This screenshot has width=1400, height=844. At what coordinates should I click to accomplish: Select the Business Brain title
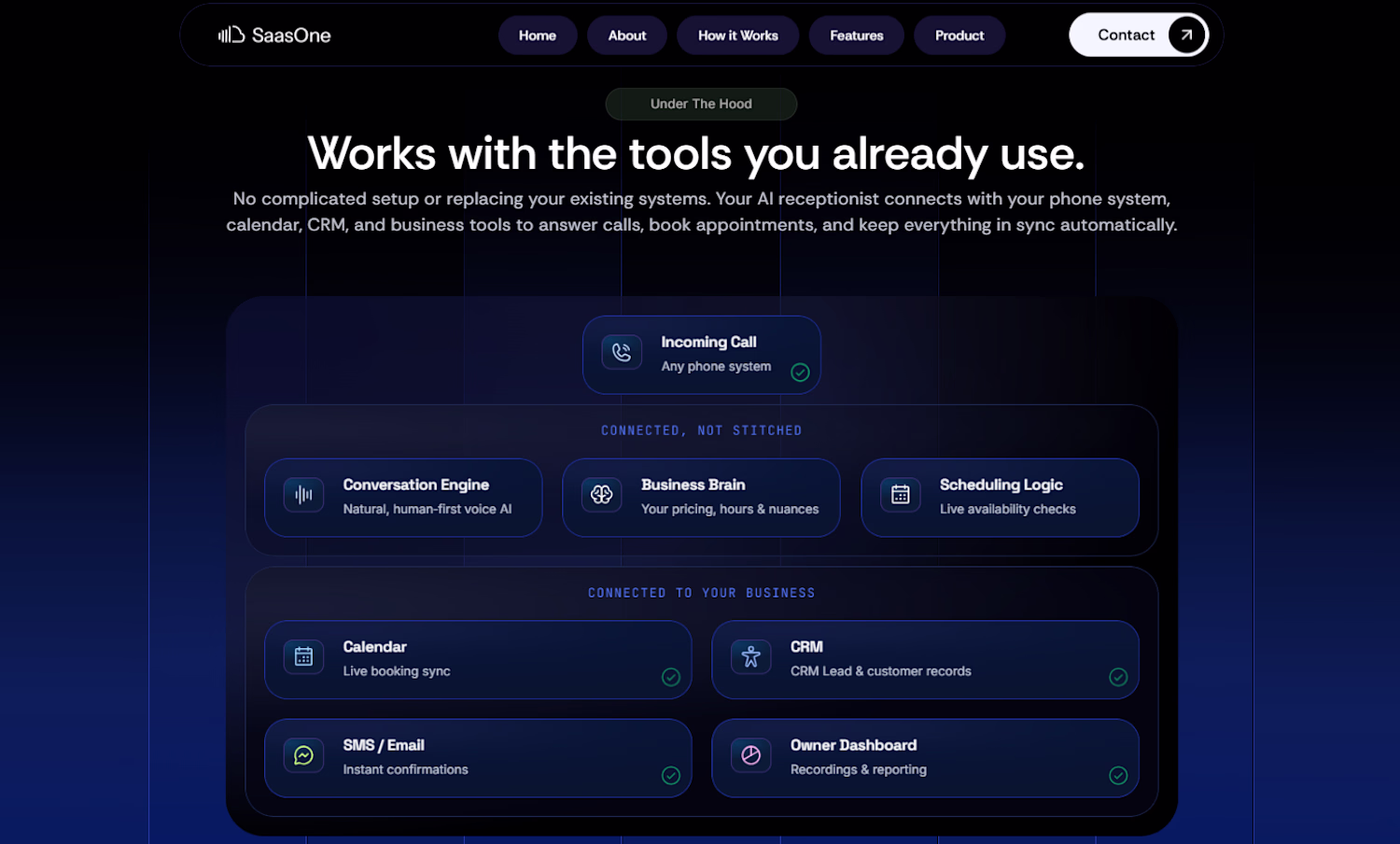point(693,485)
